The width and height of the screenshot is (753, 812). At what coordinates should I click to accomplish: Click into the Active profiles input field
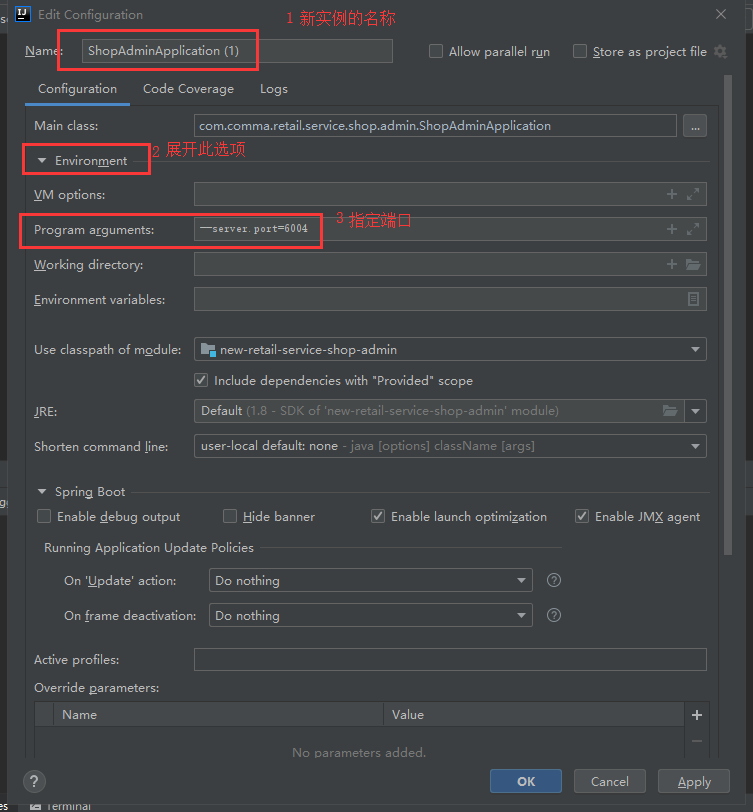(450, 660)
